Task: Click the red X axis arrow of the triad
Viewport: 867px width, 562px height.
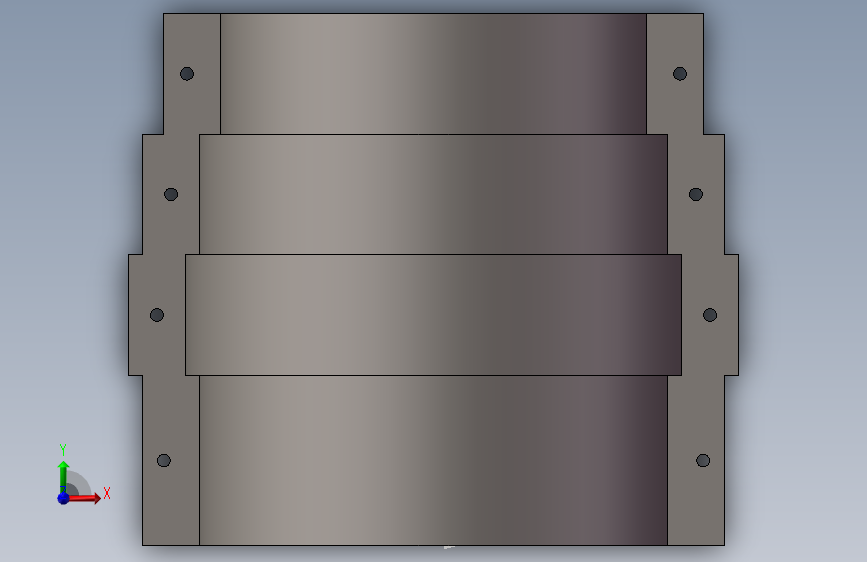Action: [83, 498]
